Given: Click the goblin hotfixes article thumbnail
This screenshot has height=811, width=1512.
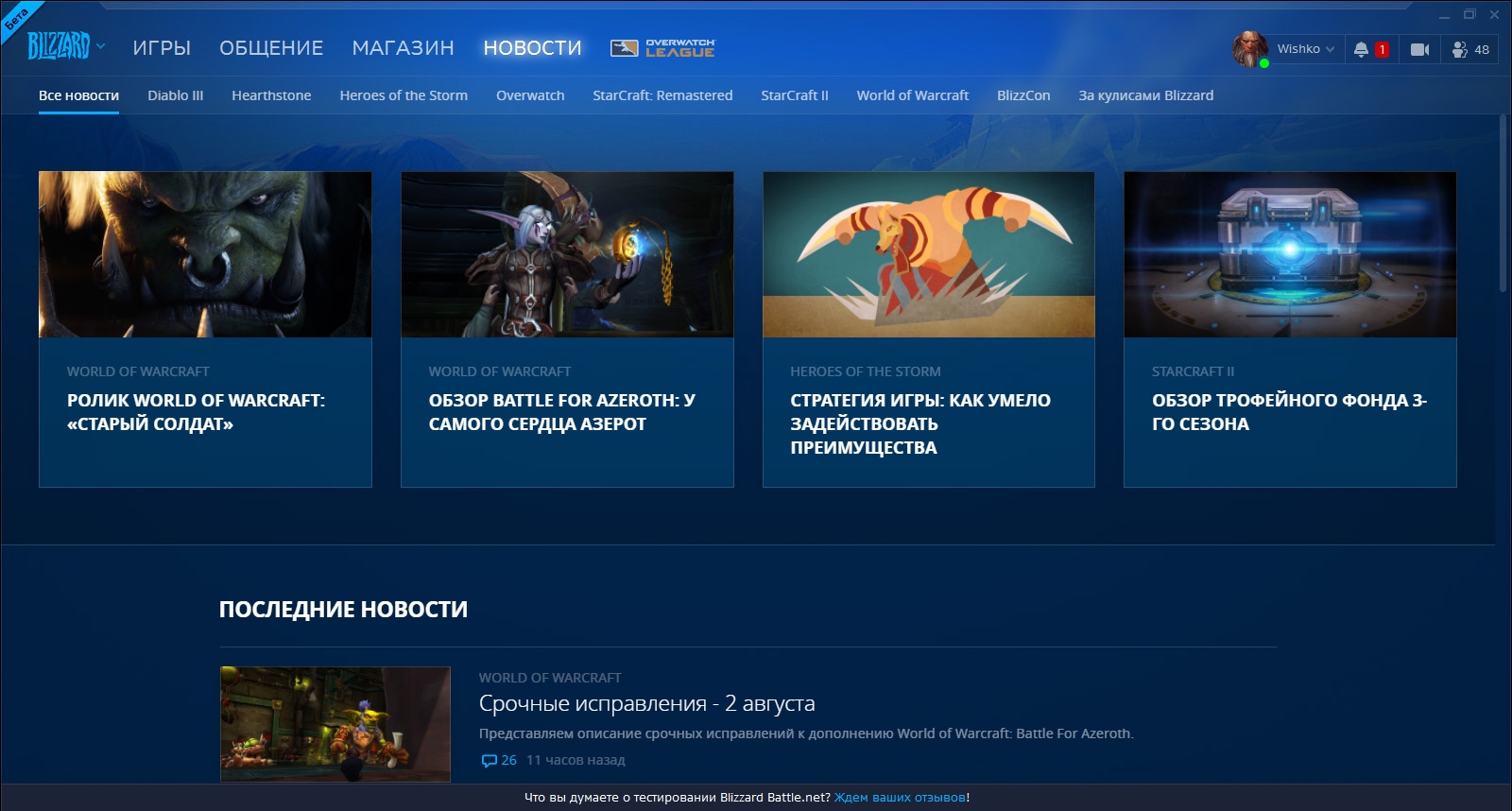Looking at the screenshot, I should (335, 724).
